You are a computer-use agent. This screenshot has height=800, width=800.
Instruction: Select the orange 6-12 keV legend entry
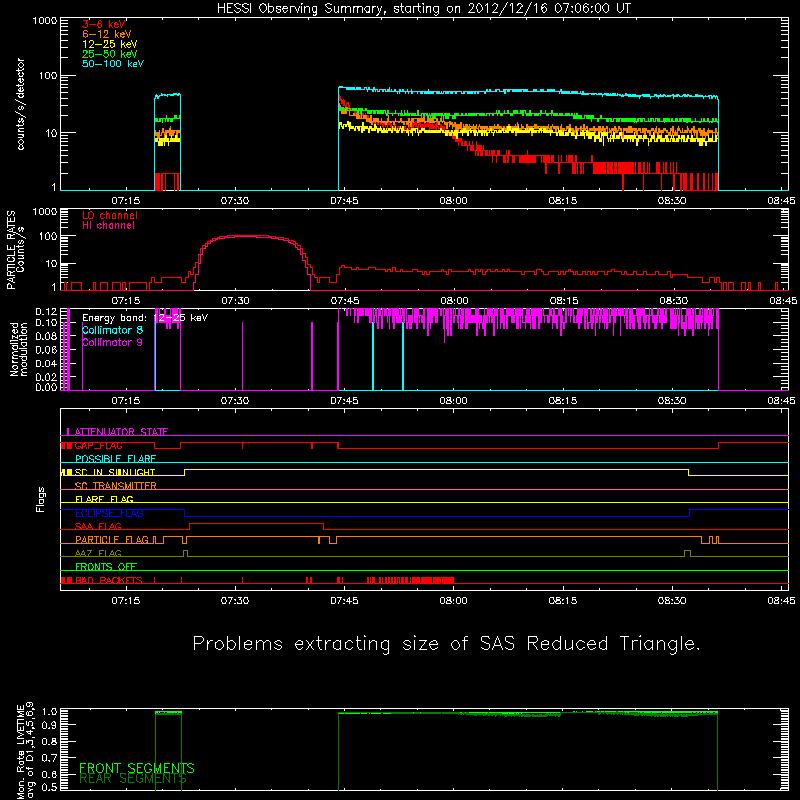click(x=107, y=34)
